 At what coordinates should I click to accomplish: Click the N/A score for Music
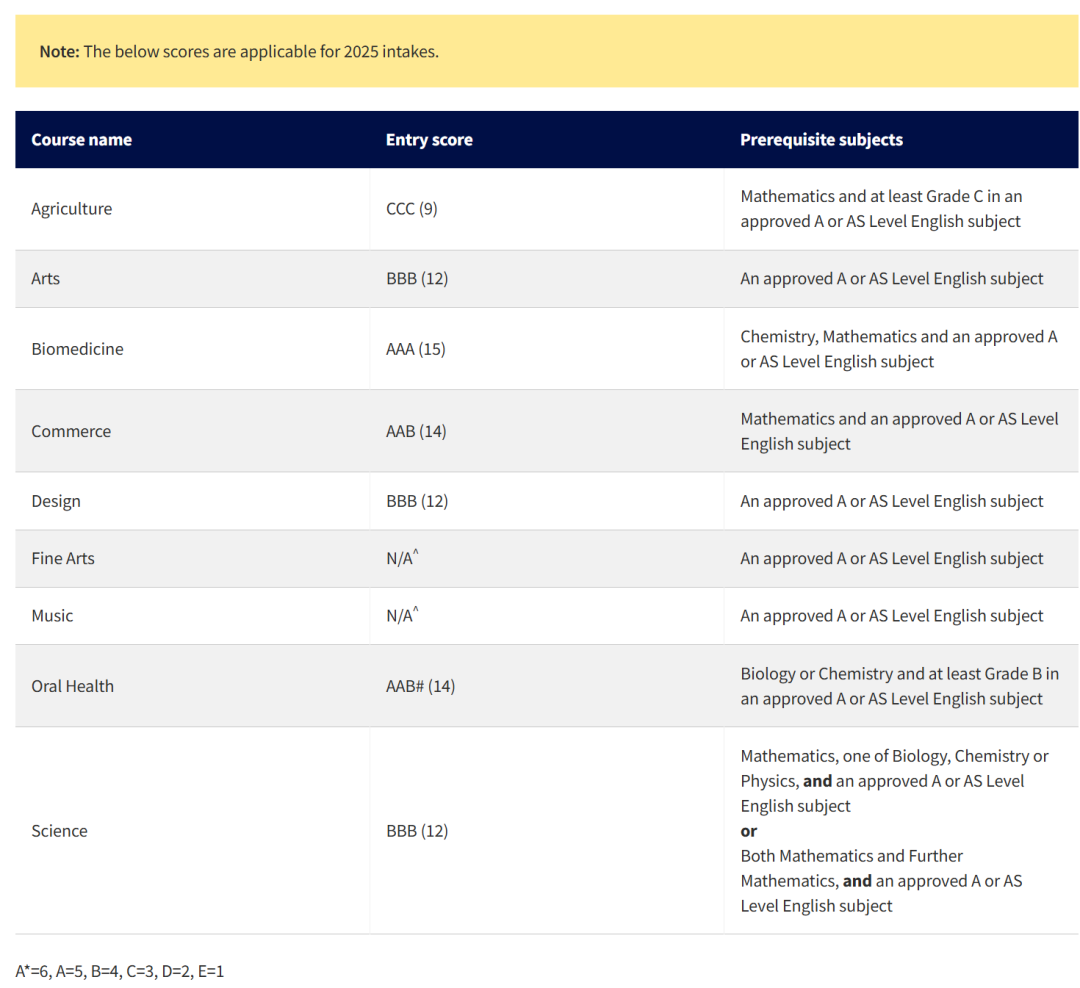pyautogui.click(x=401, y=616)
